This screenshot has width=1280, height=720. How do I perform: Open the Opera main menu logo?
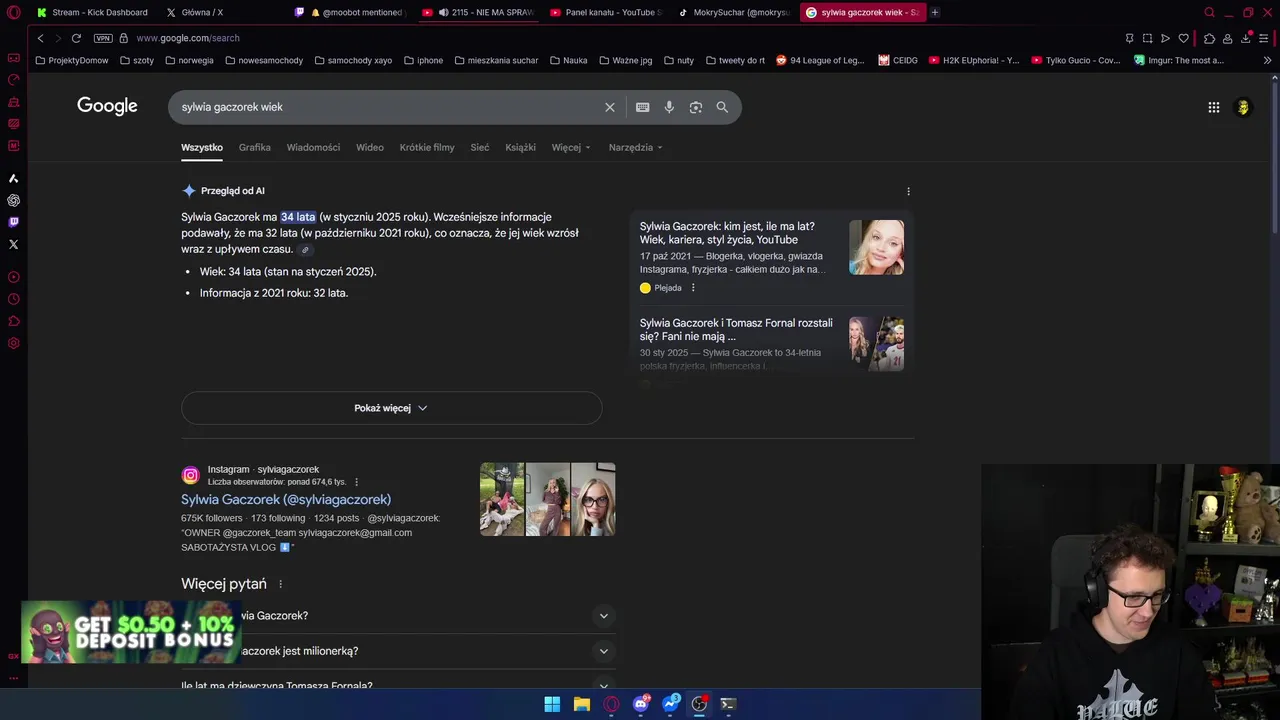point(13,12)
